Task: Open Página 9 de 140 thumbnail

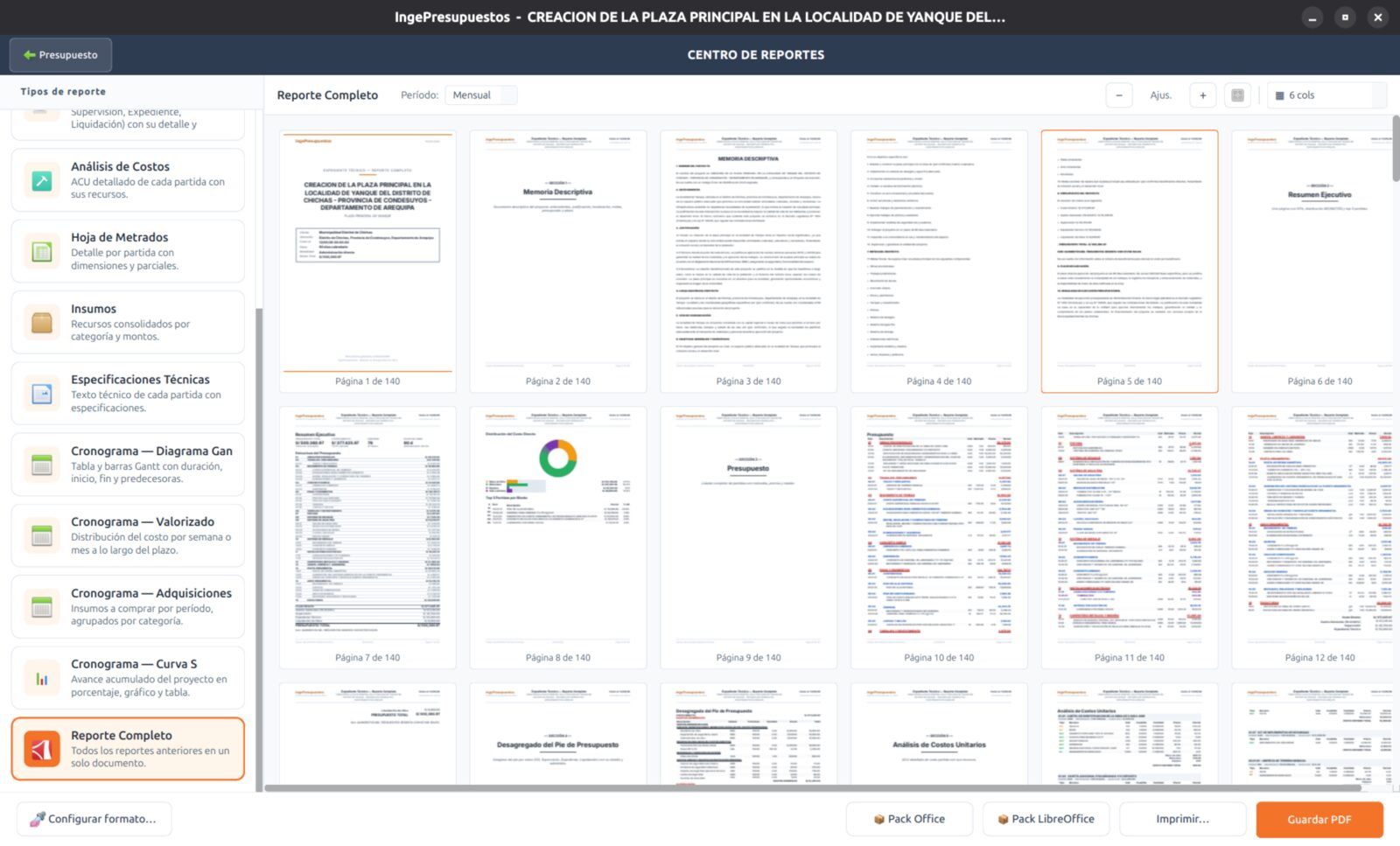Action: point(749,538)
